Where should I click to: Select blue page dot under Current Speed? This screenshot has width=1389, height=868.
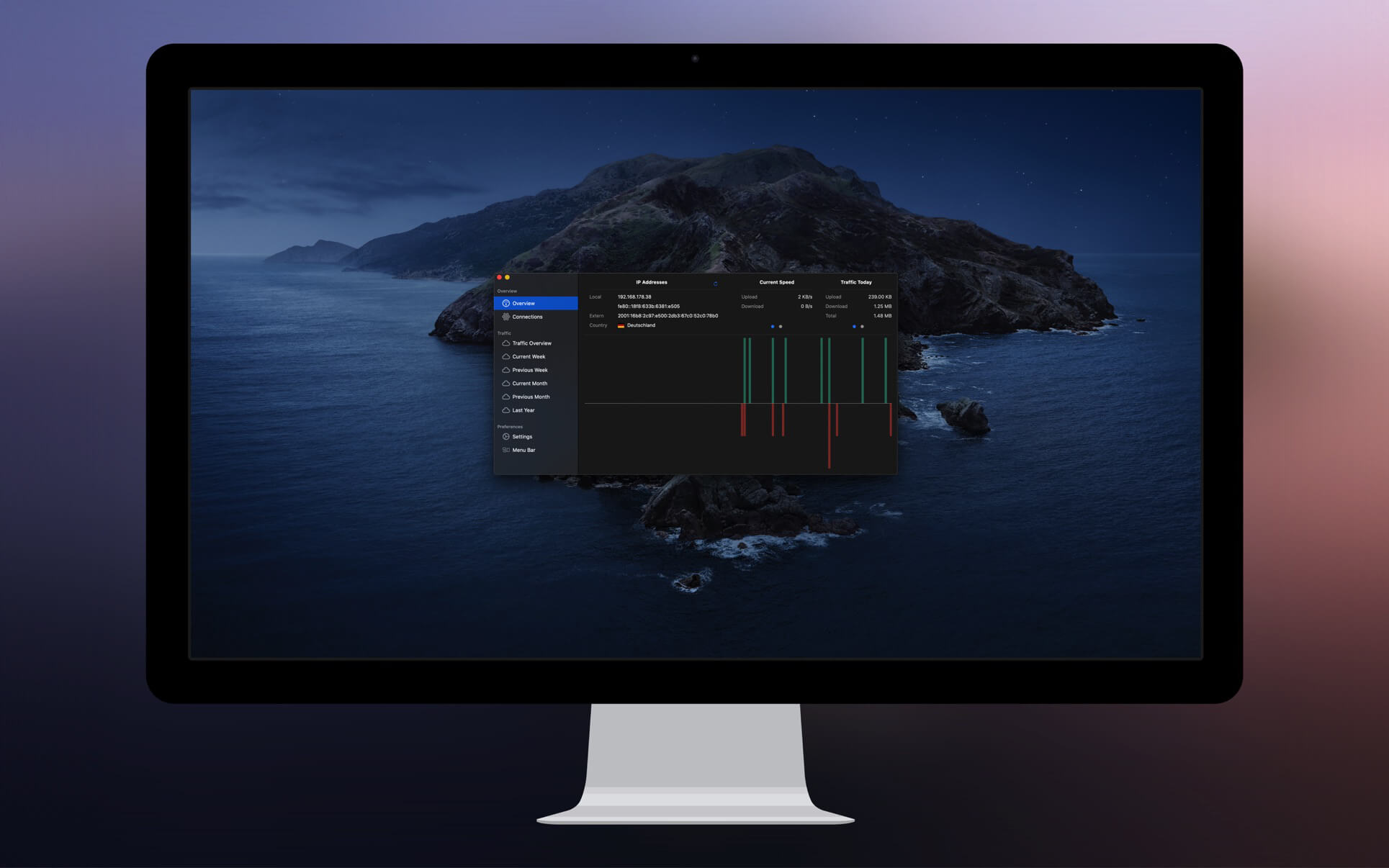coord(773,327)
